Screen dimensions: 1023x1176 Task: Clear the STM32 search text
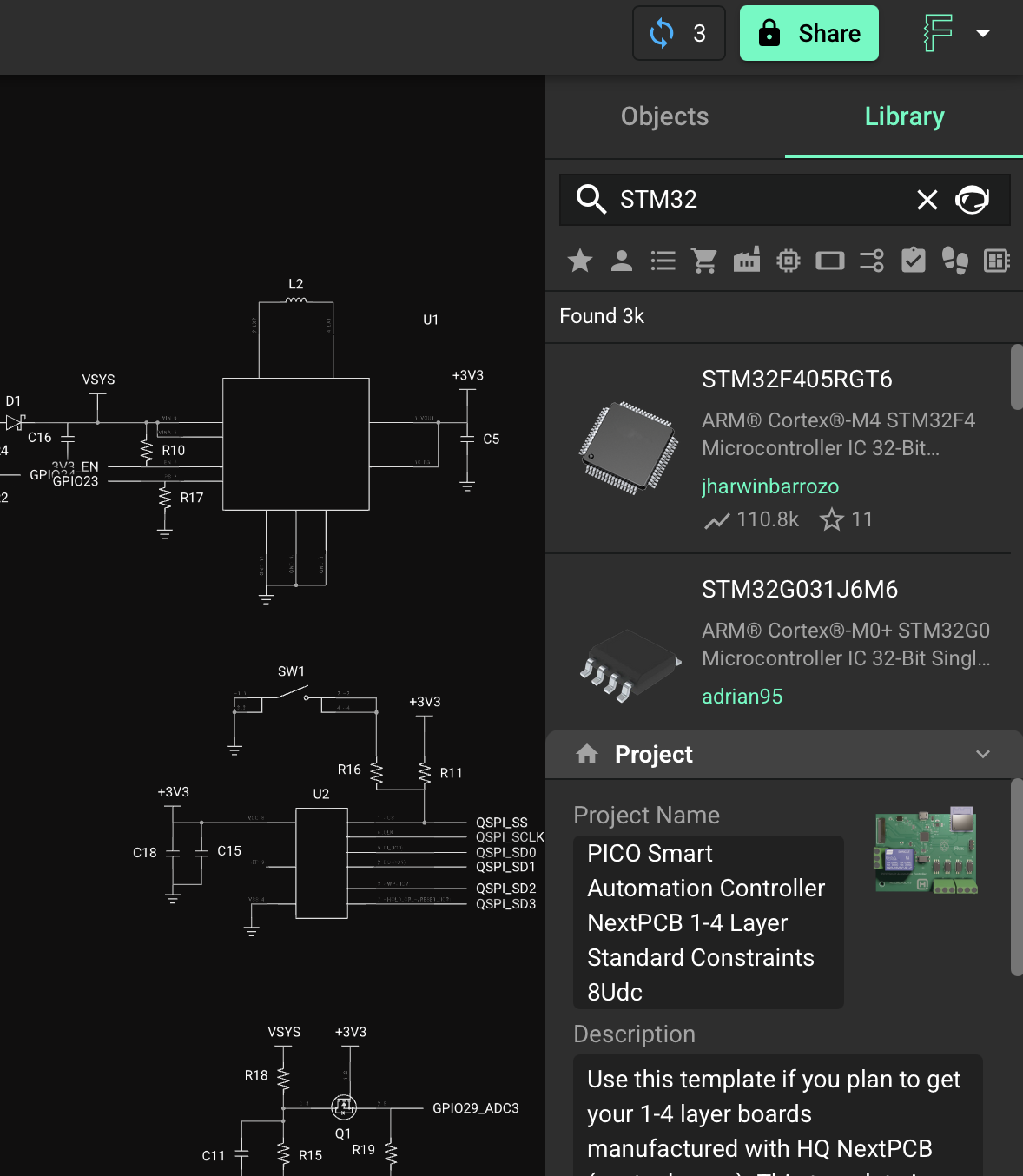point(927,200)
